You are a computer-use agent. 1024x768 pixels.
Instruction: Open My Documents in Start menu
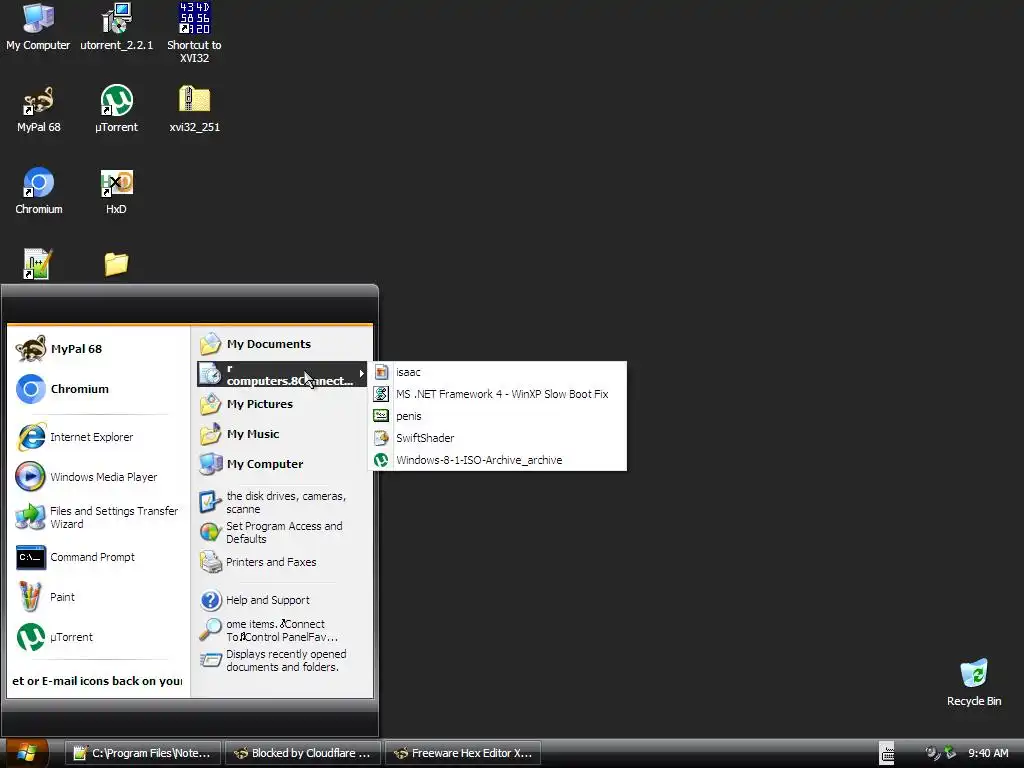pos(282,344)
